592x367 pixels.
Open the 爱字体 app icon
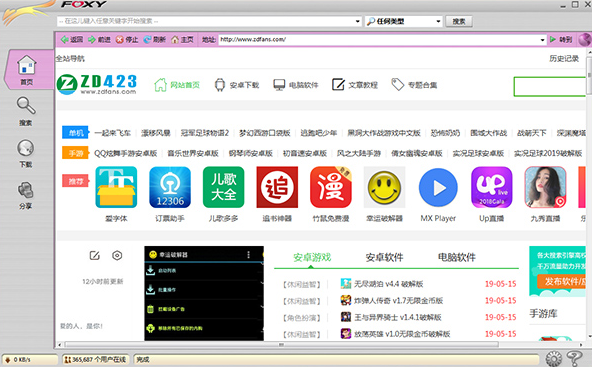[116, 187]
